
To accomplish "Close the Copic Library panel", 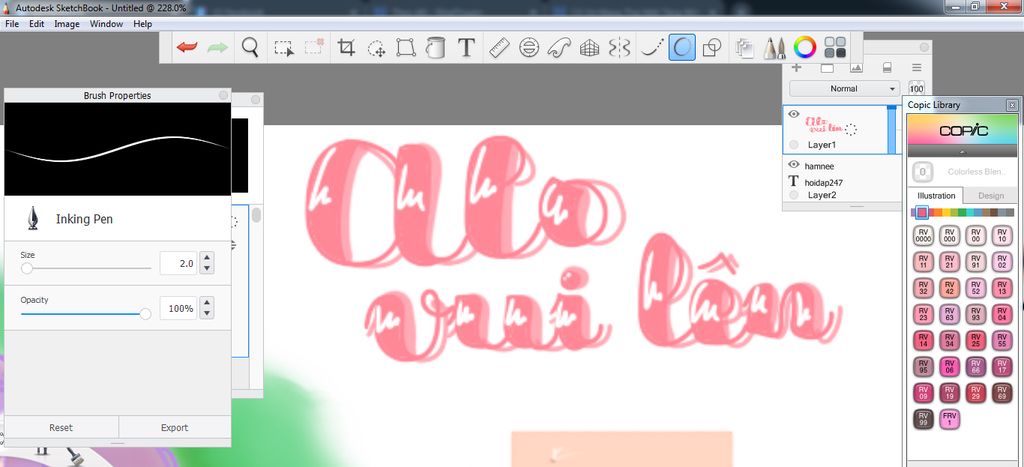I will (x=1012, y=105).
